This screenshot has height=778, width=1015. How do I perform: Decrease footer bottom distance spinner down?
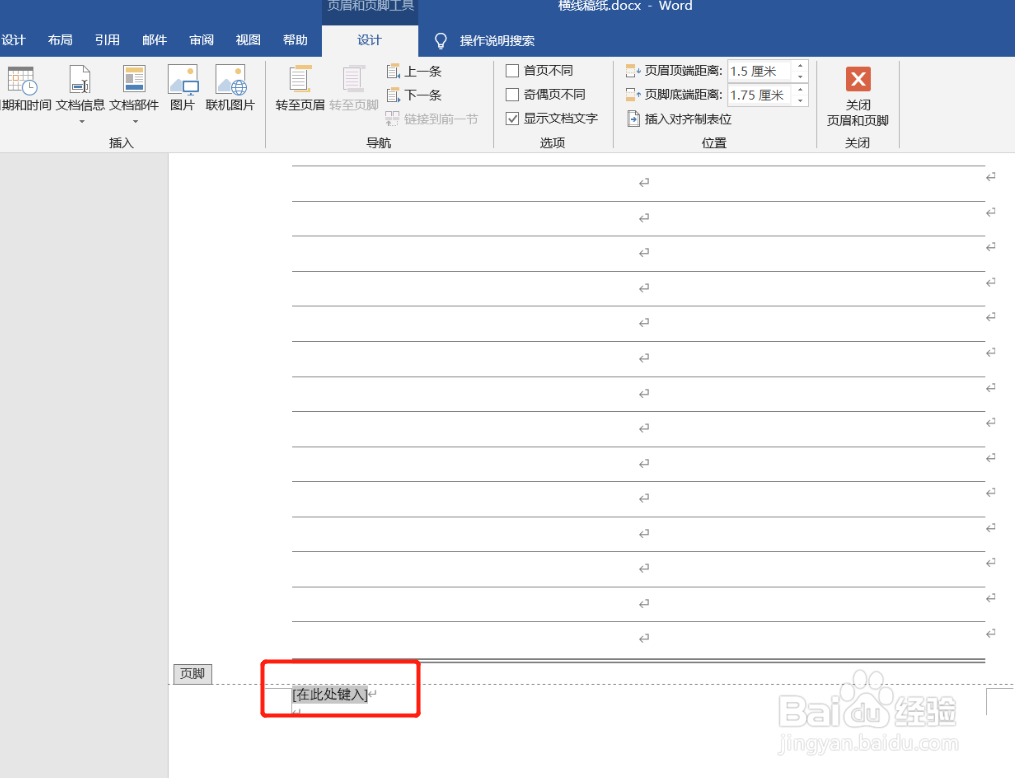pyautogui.click(x=800, y=100)
